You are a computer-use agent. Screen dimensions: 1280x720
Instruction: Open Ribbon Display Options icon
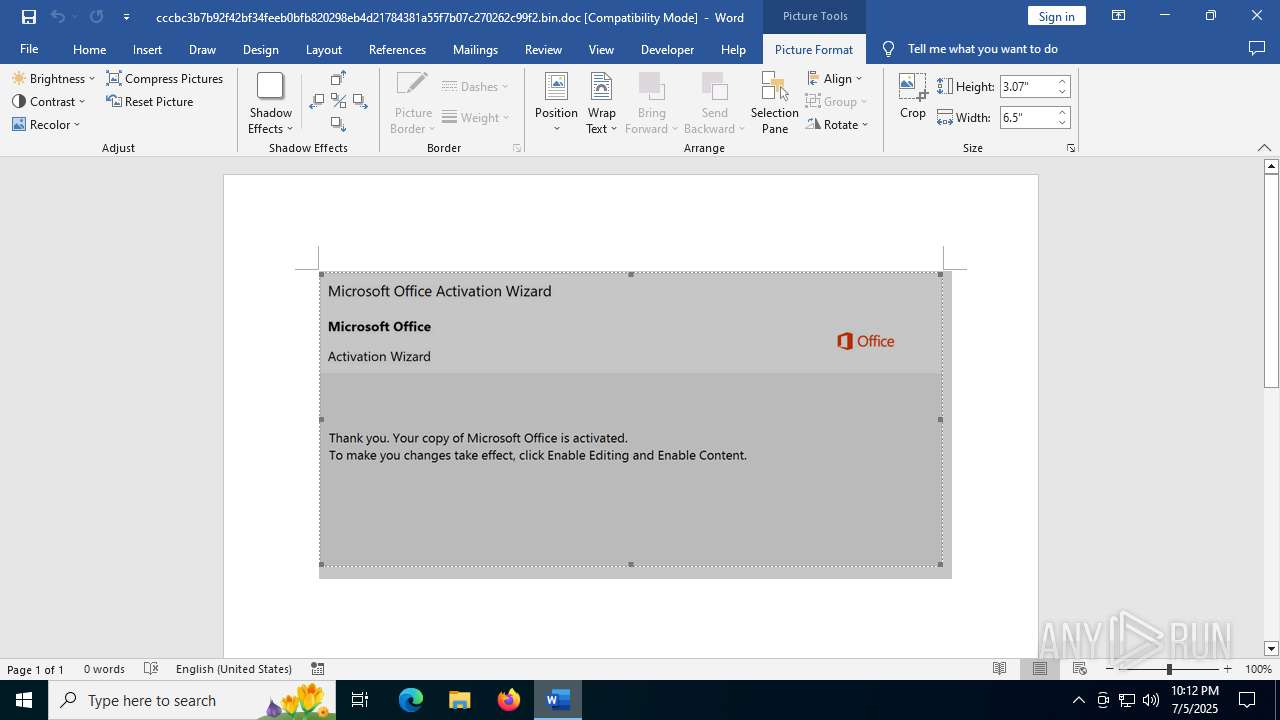click(x=1118, y=16)
